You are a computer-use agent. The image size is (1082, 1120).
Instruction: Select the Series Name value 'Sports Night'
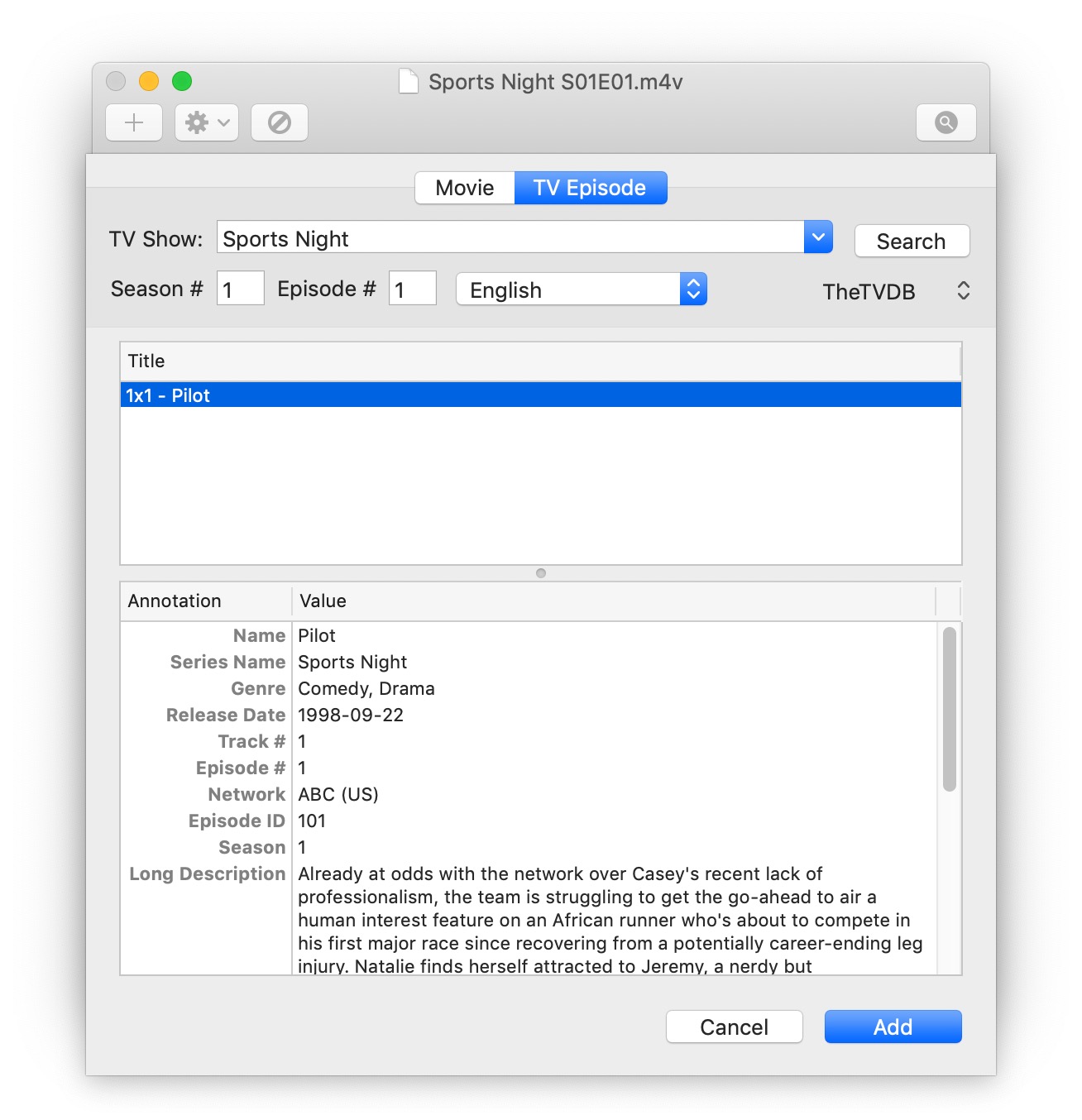352,662
